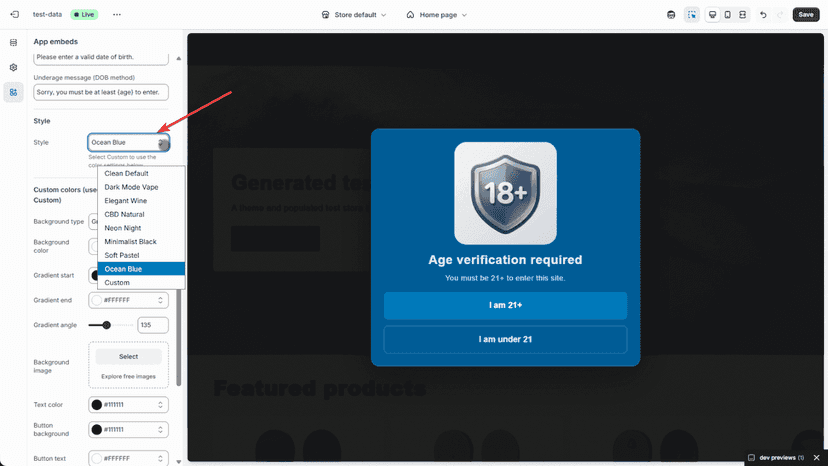Click Gradient angle number field 135
Screen dimensions: 828x466
(153, 325)
